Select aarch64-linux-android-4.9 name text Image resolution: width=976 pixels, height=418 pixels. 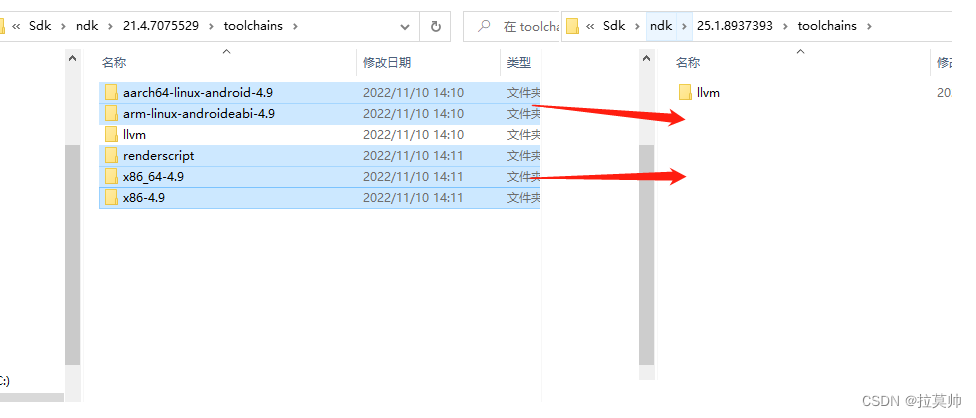tap(198, 93)
